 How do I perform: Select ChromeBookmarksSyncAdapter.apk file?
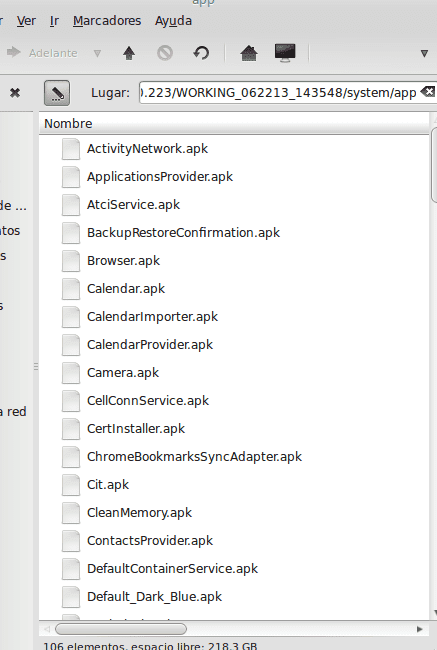(194, 456)
